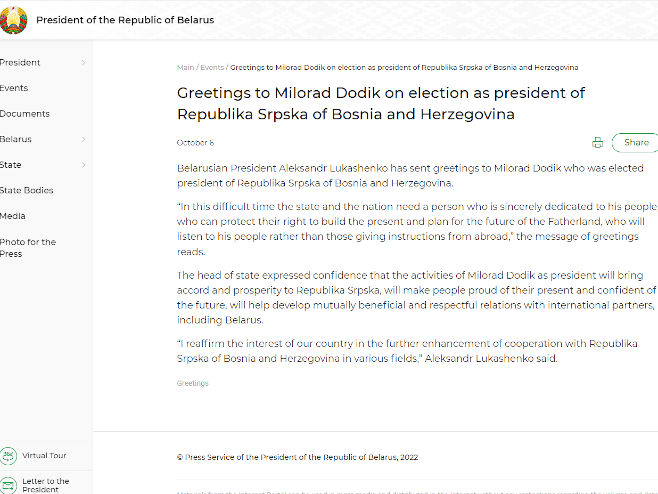The width and height of the screenshot is (658, 494).
Task: Open the Media sidebar item
Action: pyautogui.click(x=13, y=216)
